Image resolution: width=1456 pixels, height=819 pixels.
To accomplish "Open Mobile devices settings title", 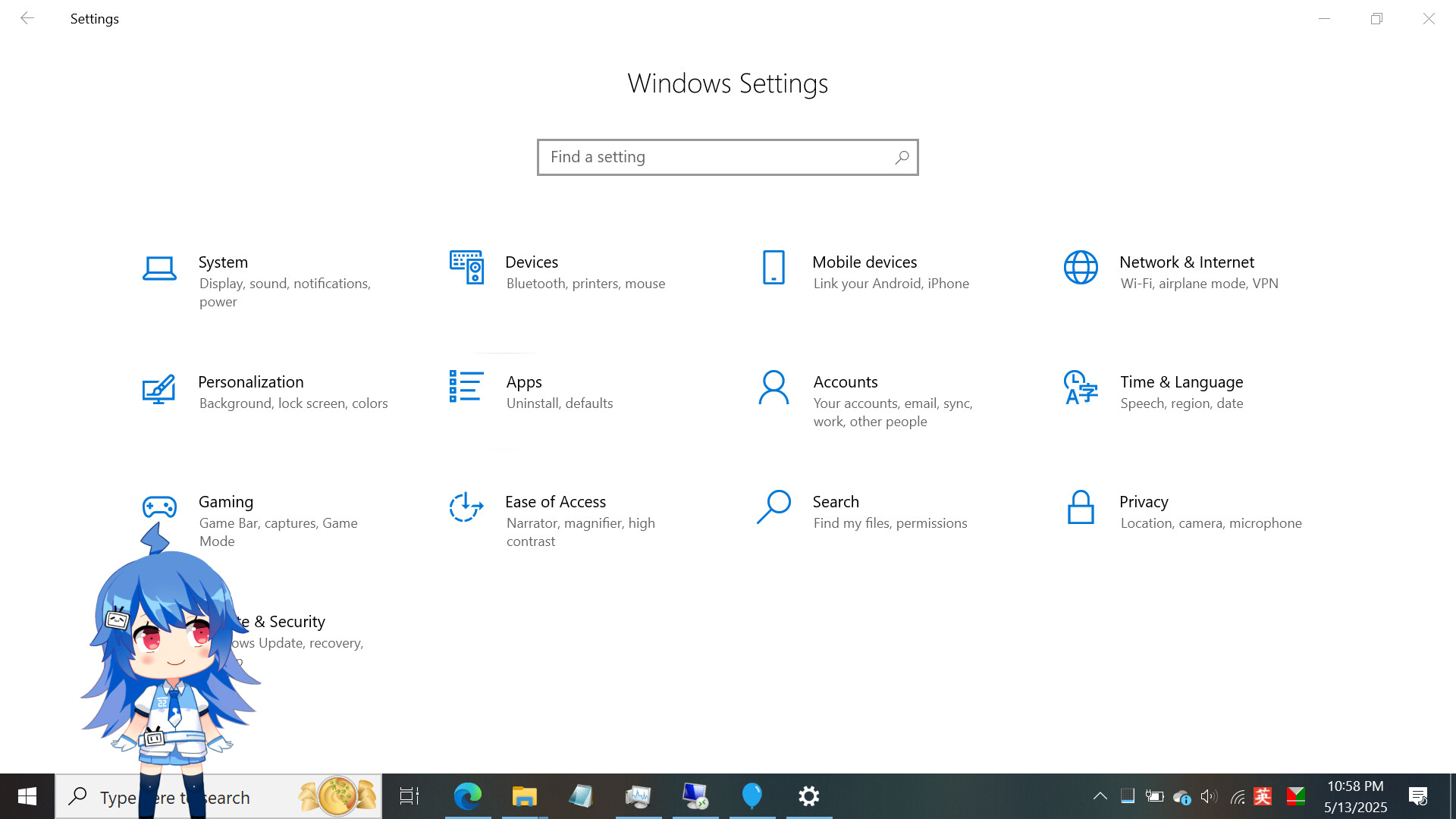I will click(x=864, y=262).
